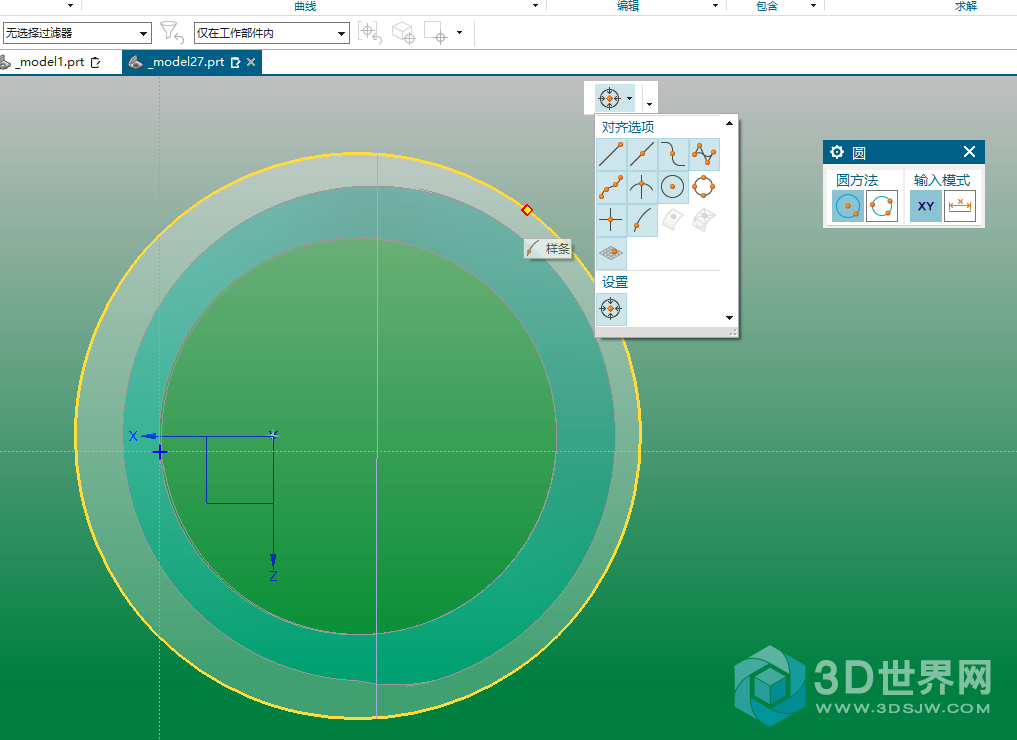
Task: Switch to parameter input mode
Action: tap(960, 206)
